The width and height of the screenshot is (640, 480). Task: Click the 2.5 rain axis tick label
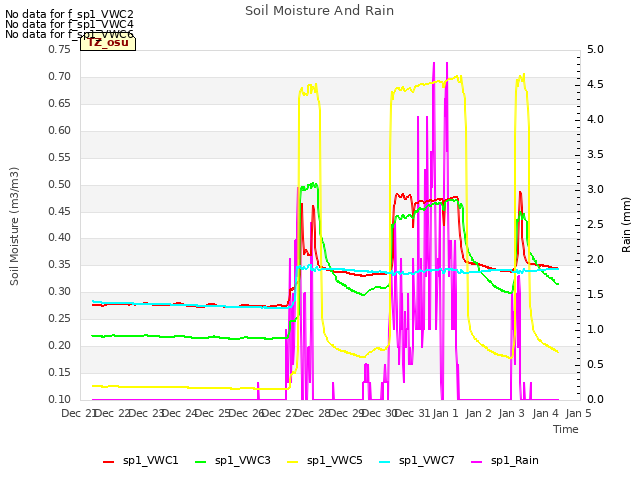(595, 224)
